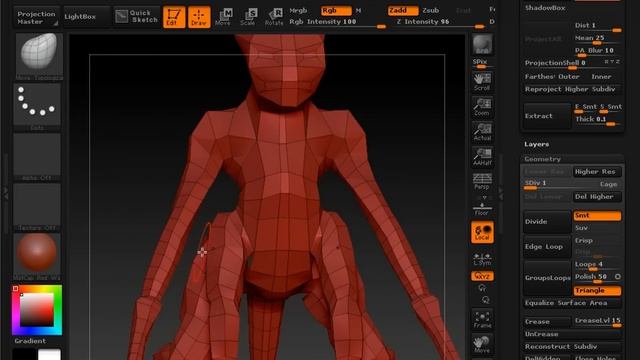Screen dimensions: 640x360
Task: Toggle the Floor grid
Action: 482,208
